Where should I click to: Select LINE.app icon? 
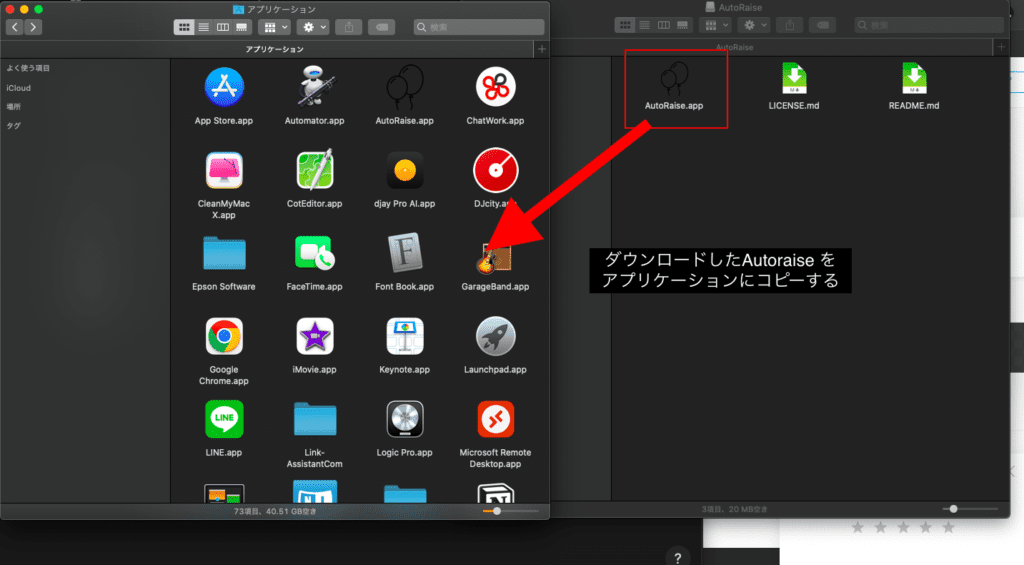click(224, 419)
